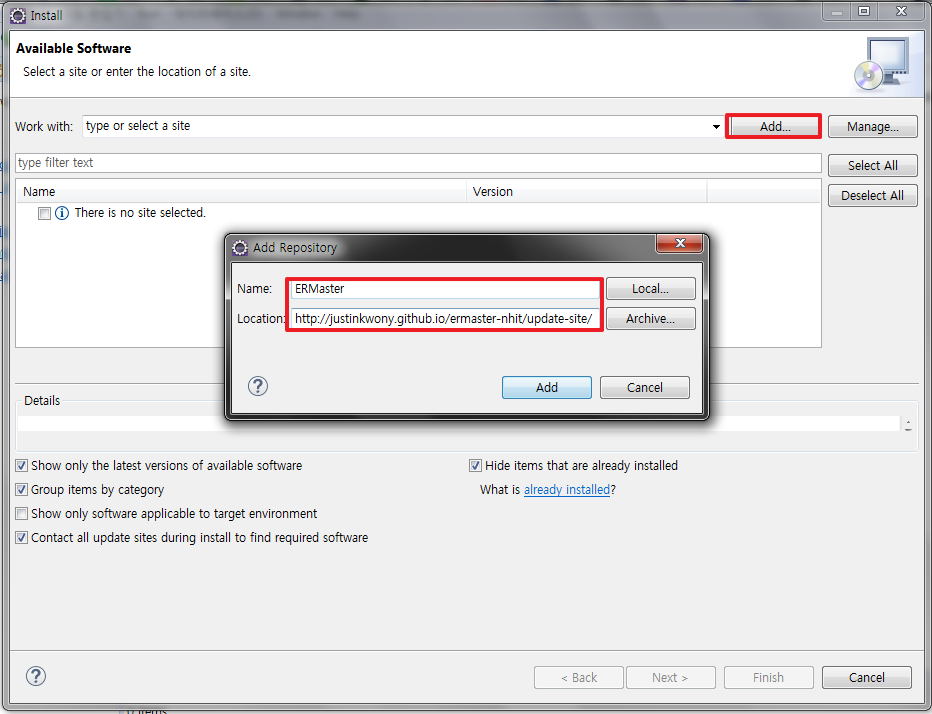This screenshot has width=932, height=714.
Task: Click the Select All button
Action: pos(872,165)
